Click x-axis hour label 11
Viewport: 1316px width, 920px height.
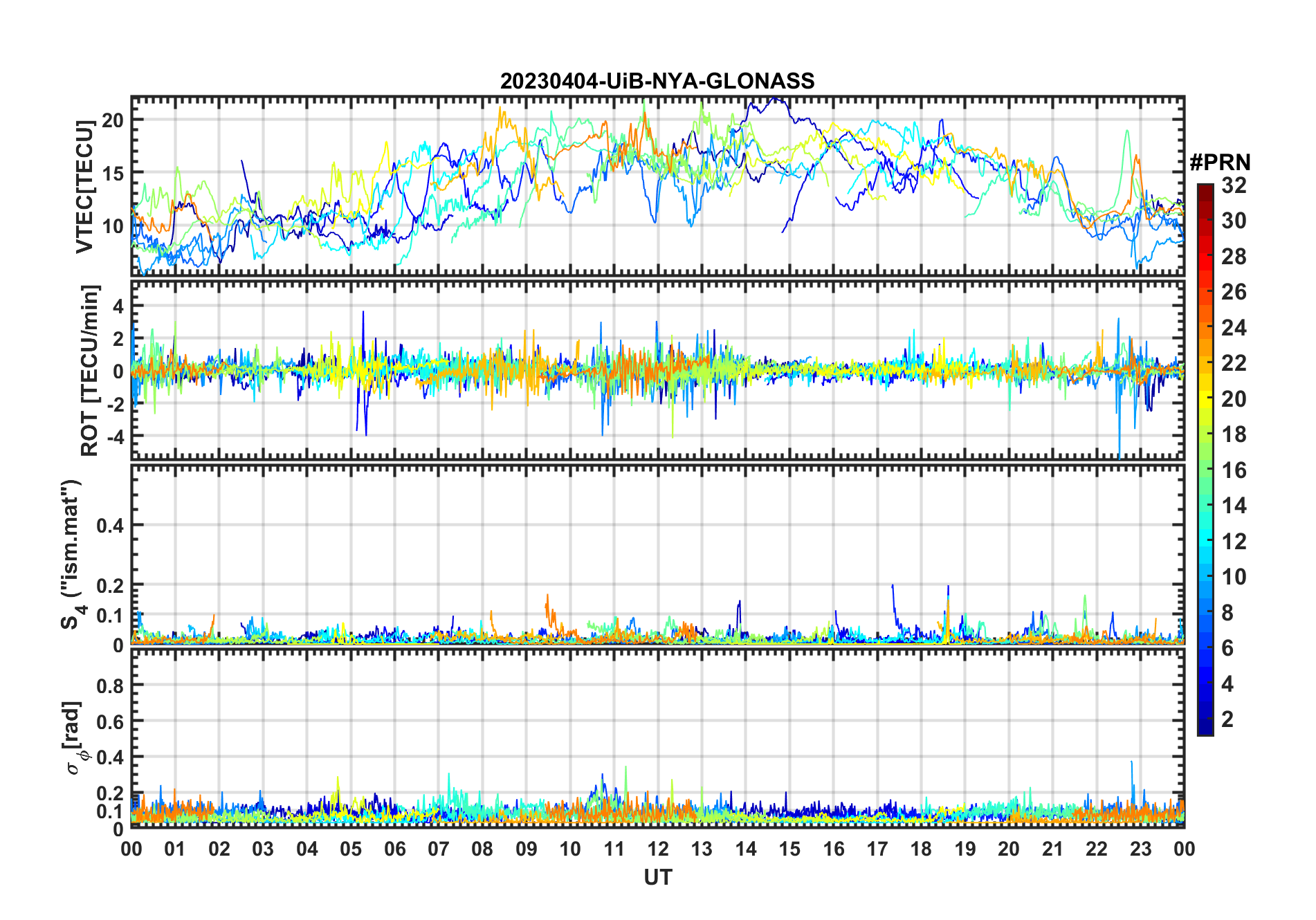[x=614, y=849]
